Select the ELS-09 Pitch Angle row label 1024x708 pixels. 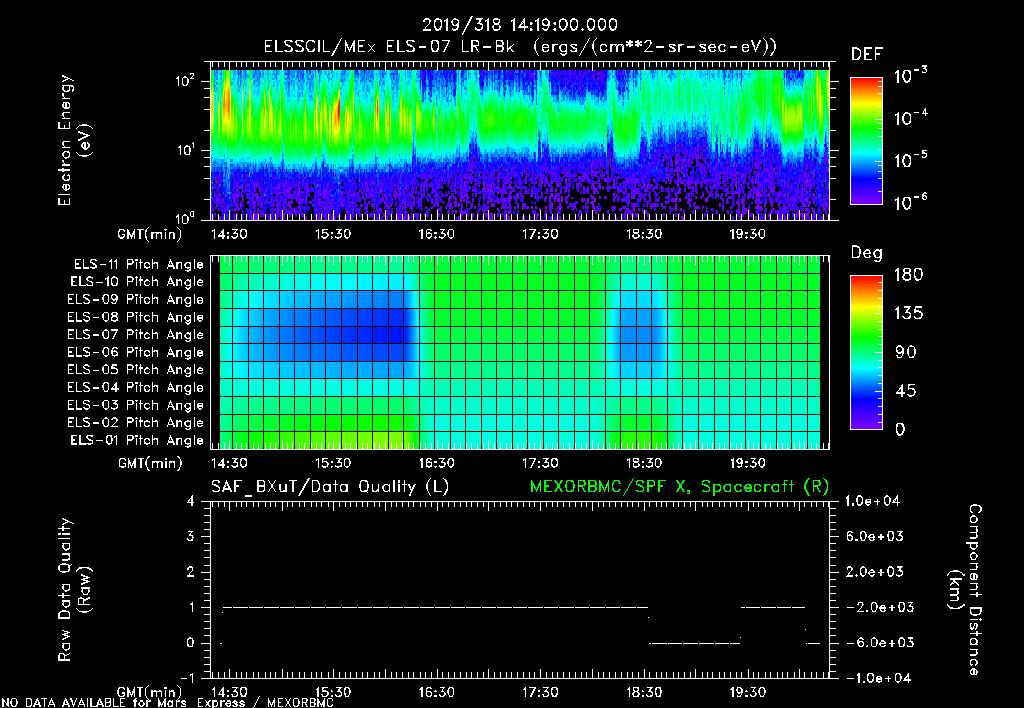136,300
